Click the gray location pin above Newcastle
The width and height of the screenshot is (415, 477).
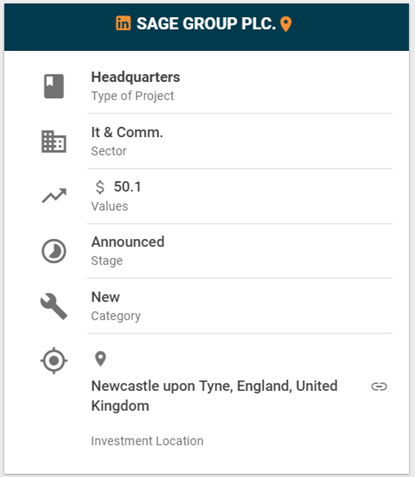(x=100, y=359)
